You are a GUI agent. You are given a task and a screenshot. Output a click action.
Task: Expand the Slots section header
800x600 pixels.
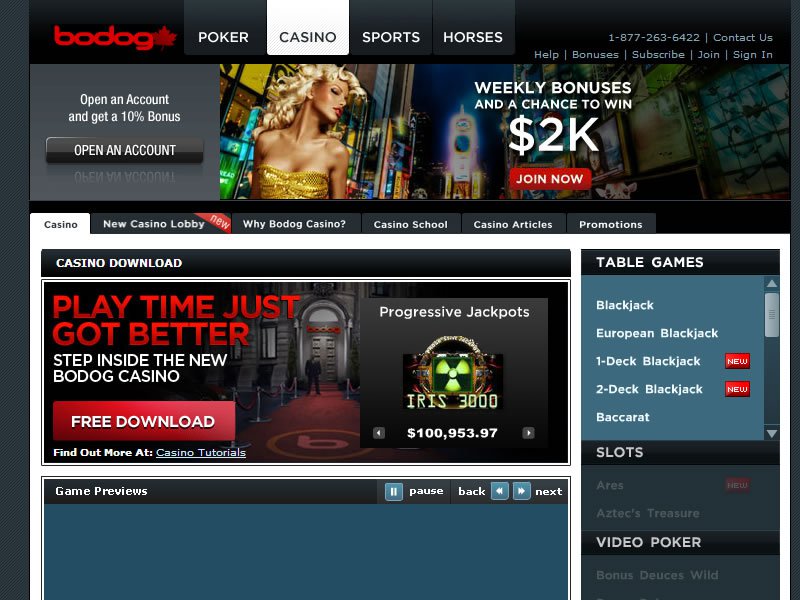tap(680, 453)
